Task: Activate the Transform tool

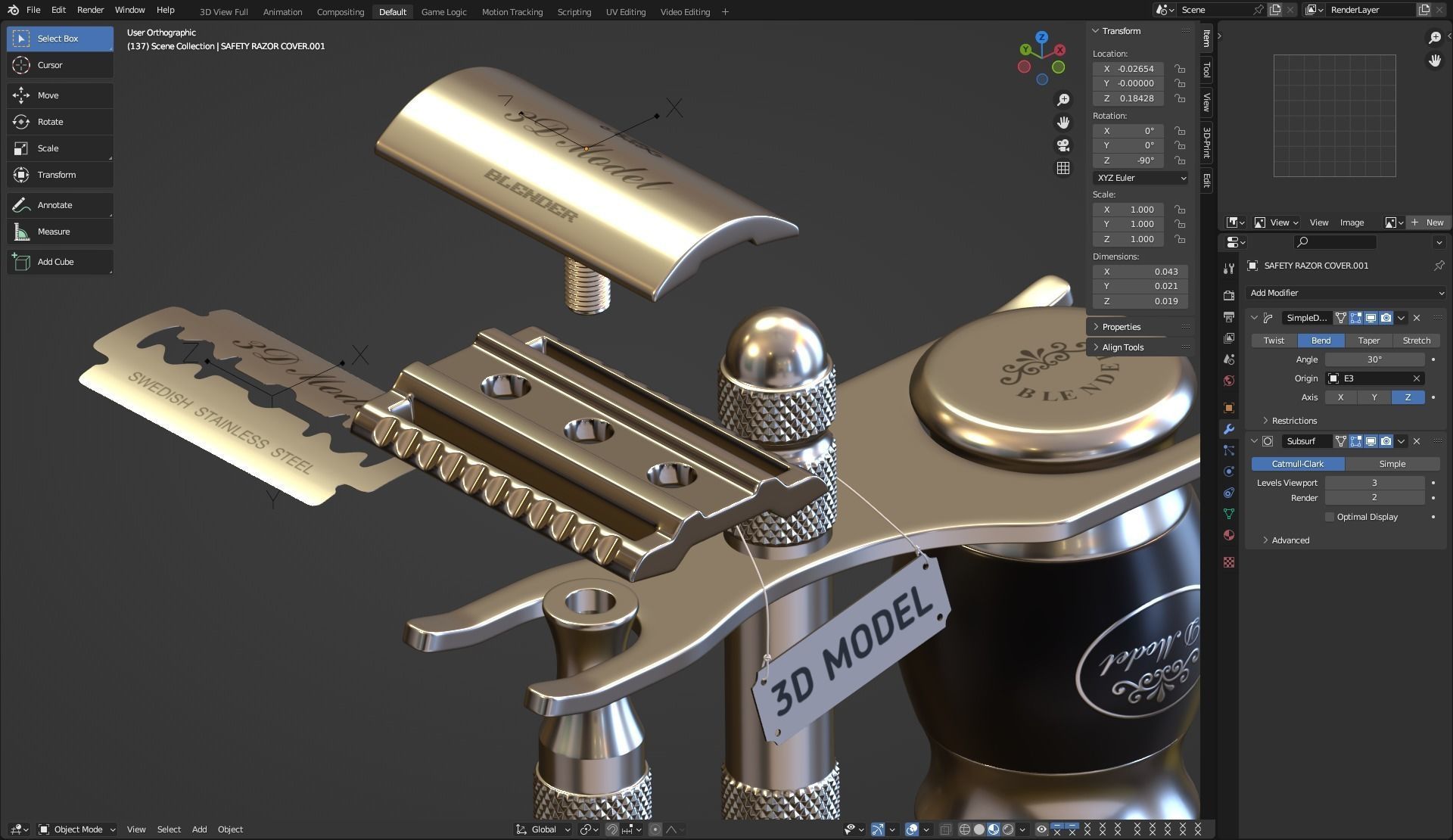Action: [60, 175]
